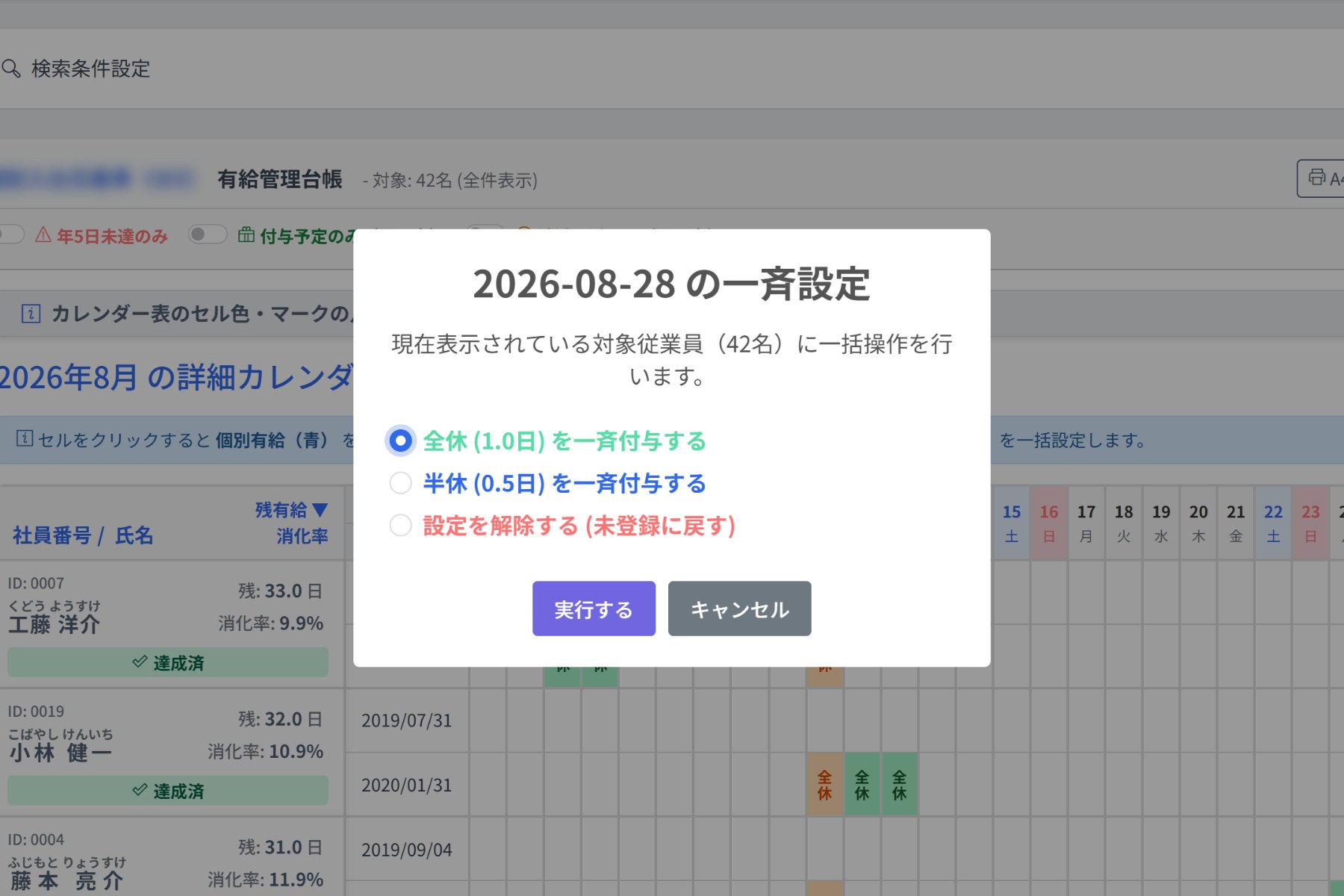Click 達成済 badge for 工藤 洋介

[x=168, y=662]
